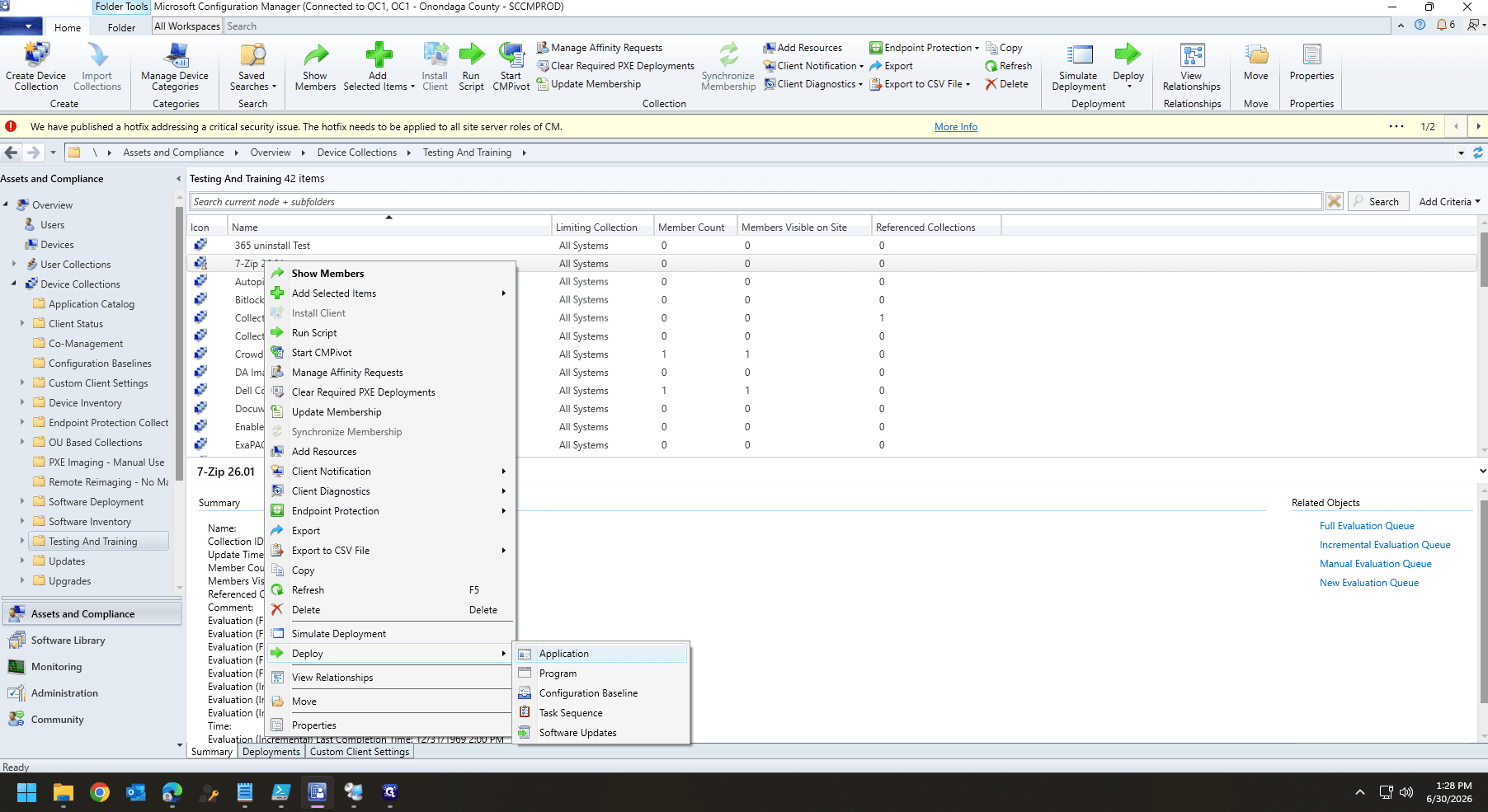Click Show Members ribbon icon
This screenshot has height=812, width=1488.
click(x=315, y=66)
